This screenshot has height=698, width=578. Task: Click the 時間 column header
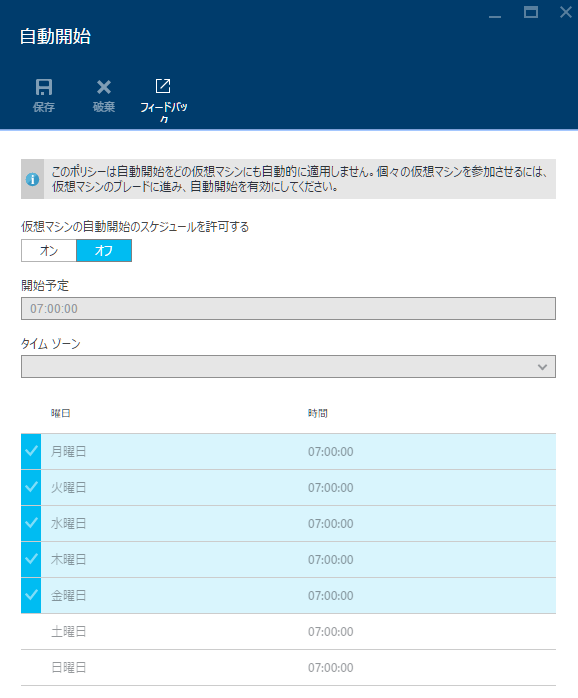317,414
